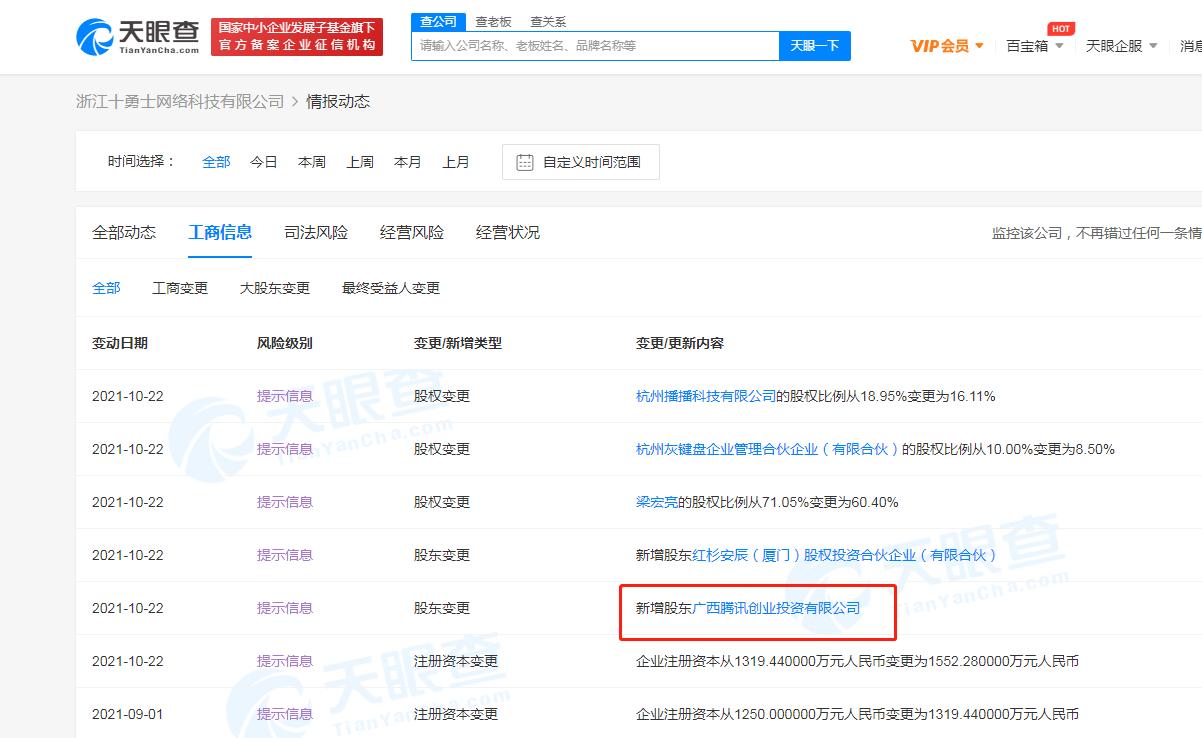Filter by 工商变更
The image size is (1202, 738).
[x=180, y=288]
